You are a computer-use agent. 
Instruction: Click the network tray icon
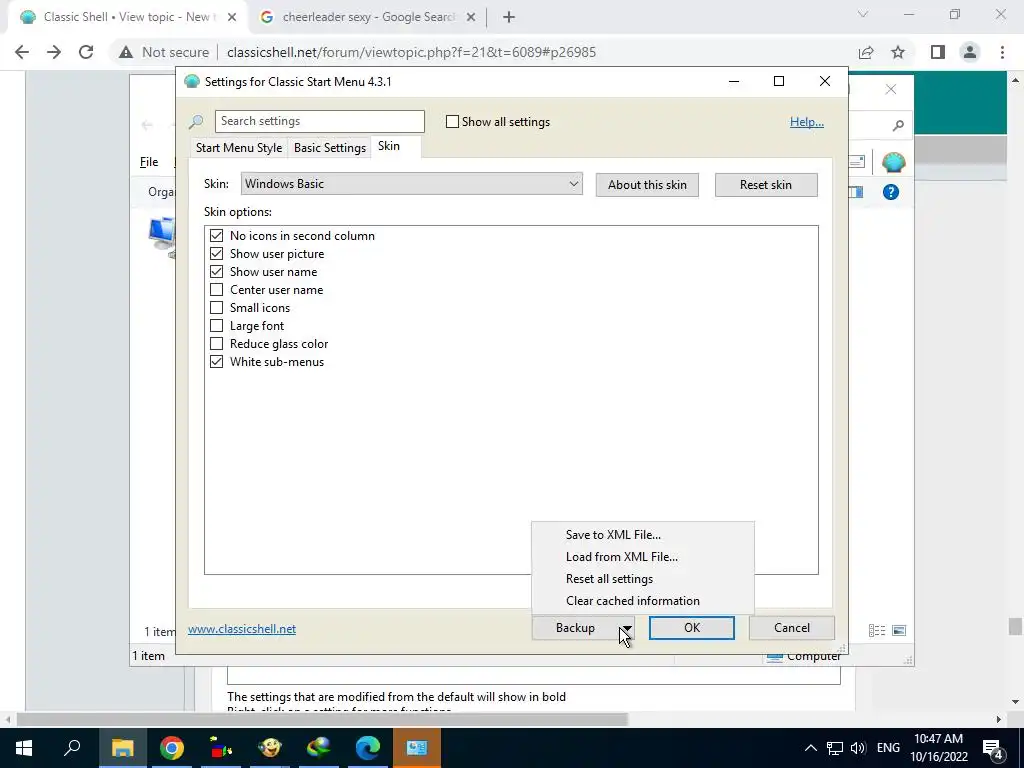click(x=835, y=748)
